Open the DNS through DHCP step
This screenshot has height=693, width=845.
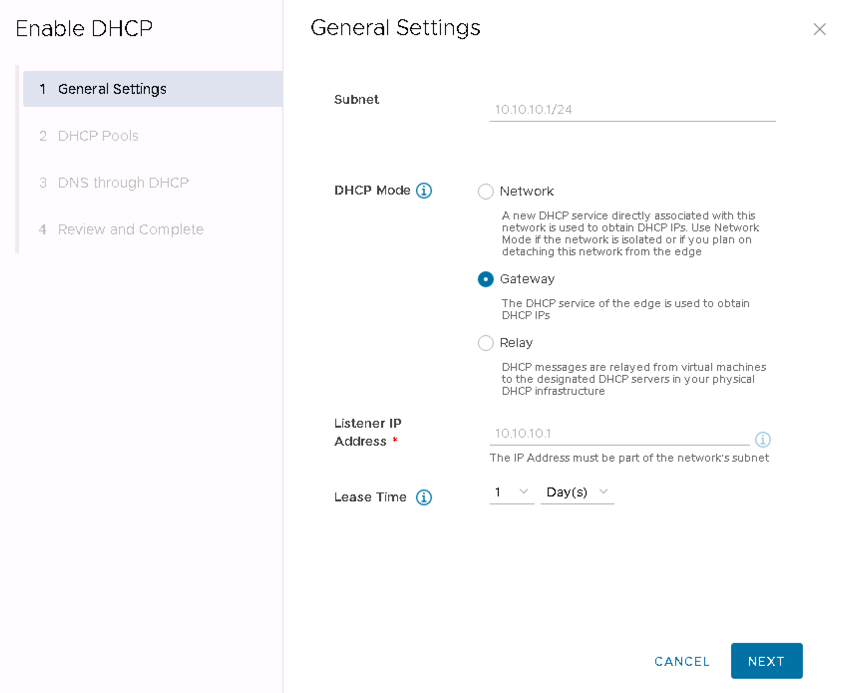point(123,183)
